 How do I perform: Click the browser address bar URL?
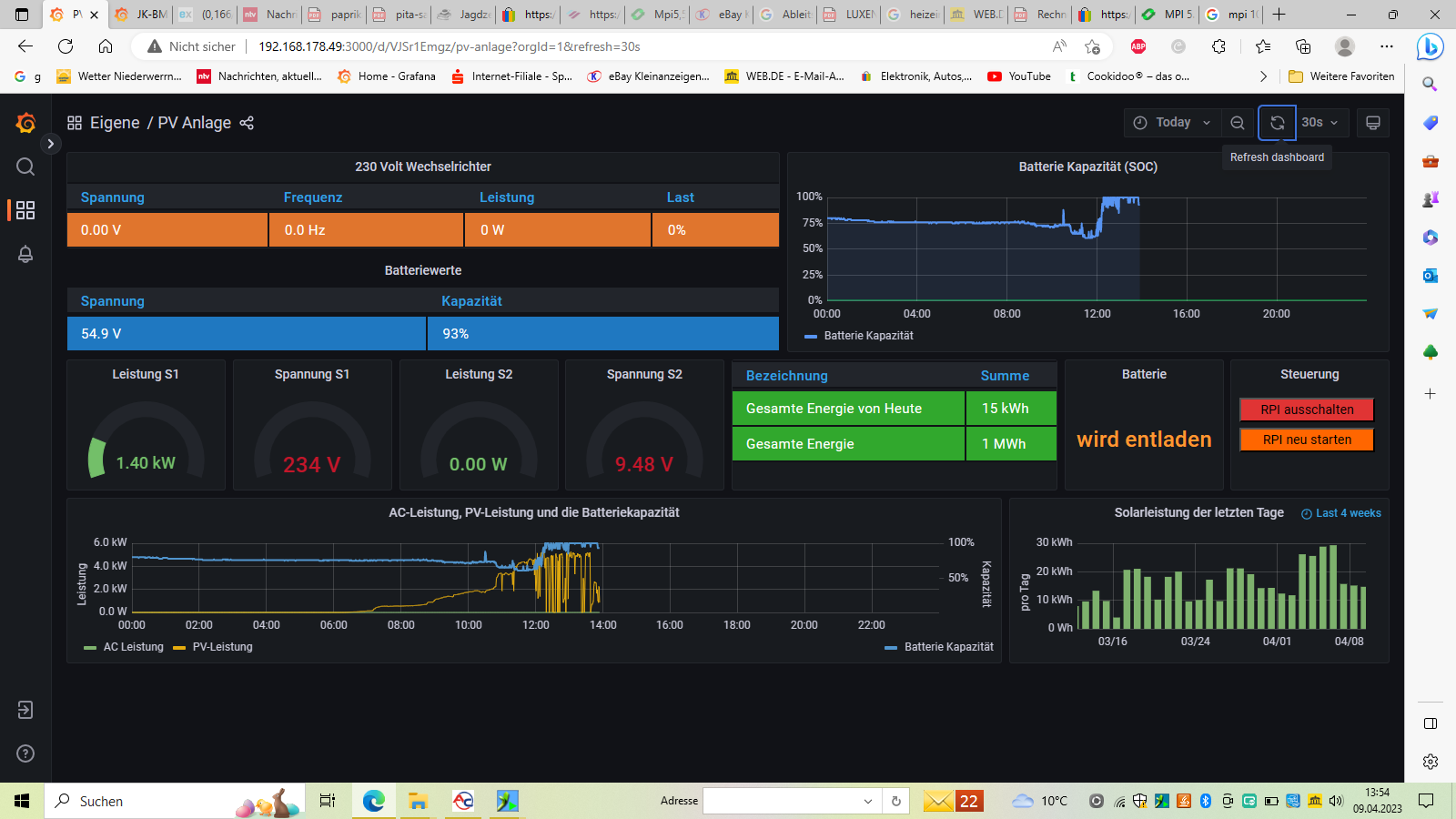450,46
